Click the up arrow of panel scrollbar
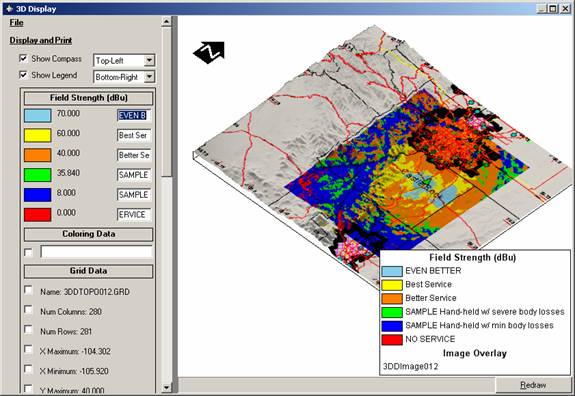Image resolution: width=575 pixels, height=396 pixels. click(x=166, y=22)
